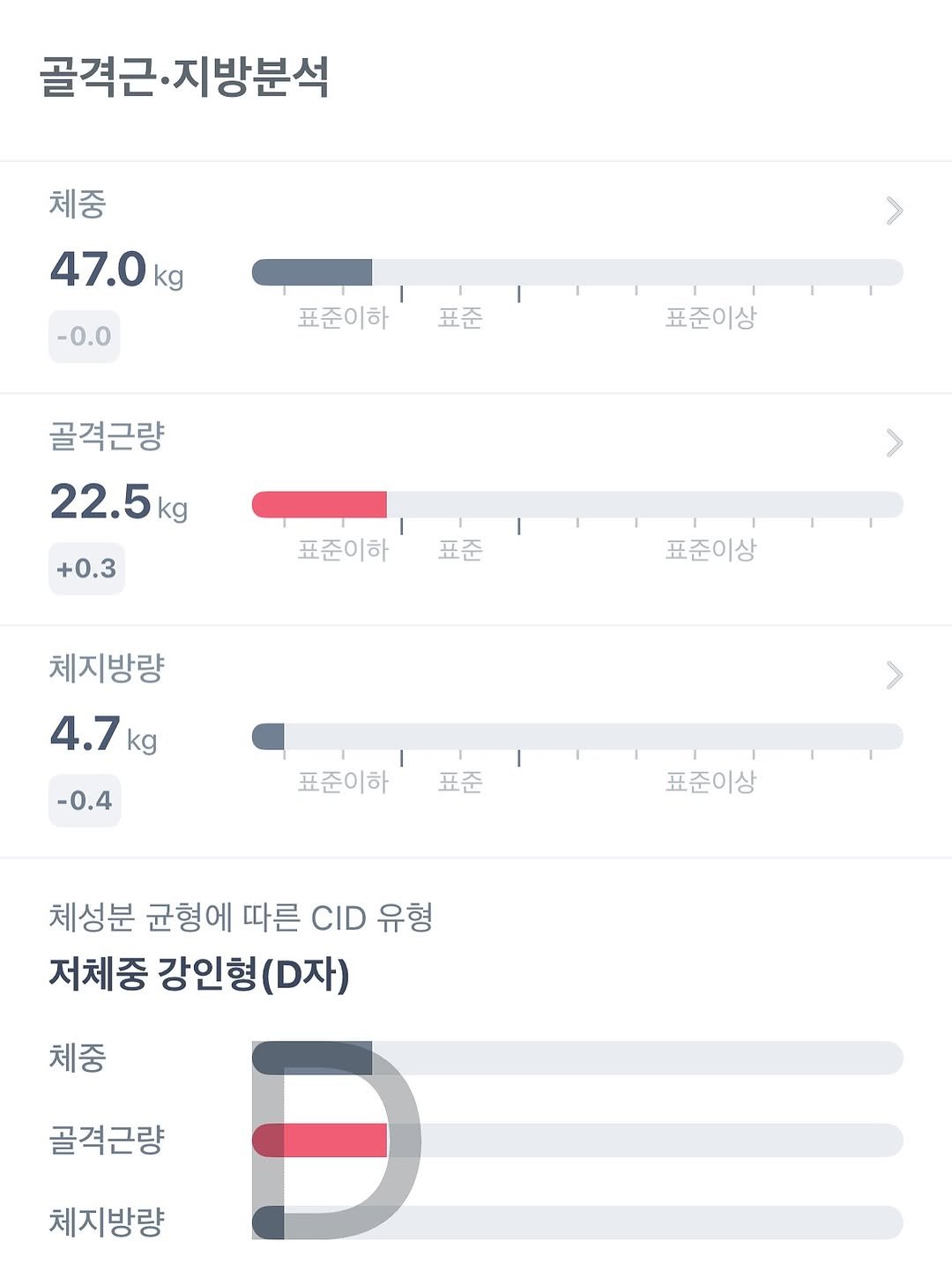The height and width of the screenshot is (1263, 952).
Task: Expand the 체중 weight detail chevron
Action: [x=894, y=211]
